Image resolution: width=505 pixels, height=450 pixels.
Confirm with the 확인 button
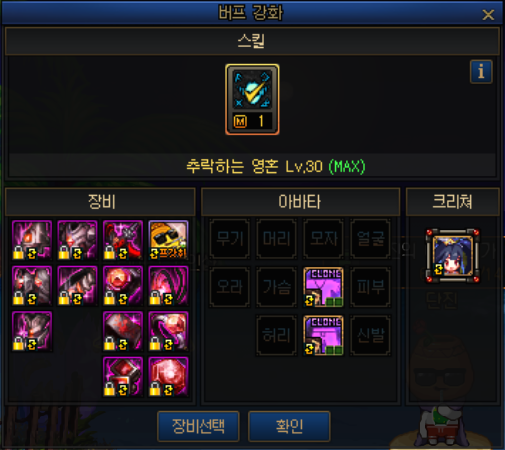289,426
